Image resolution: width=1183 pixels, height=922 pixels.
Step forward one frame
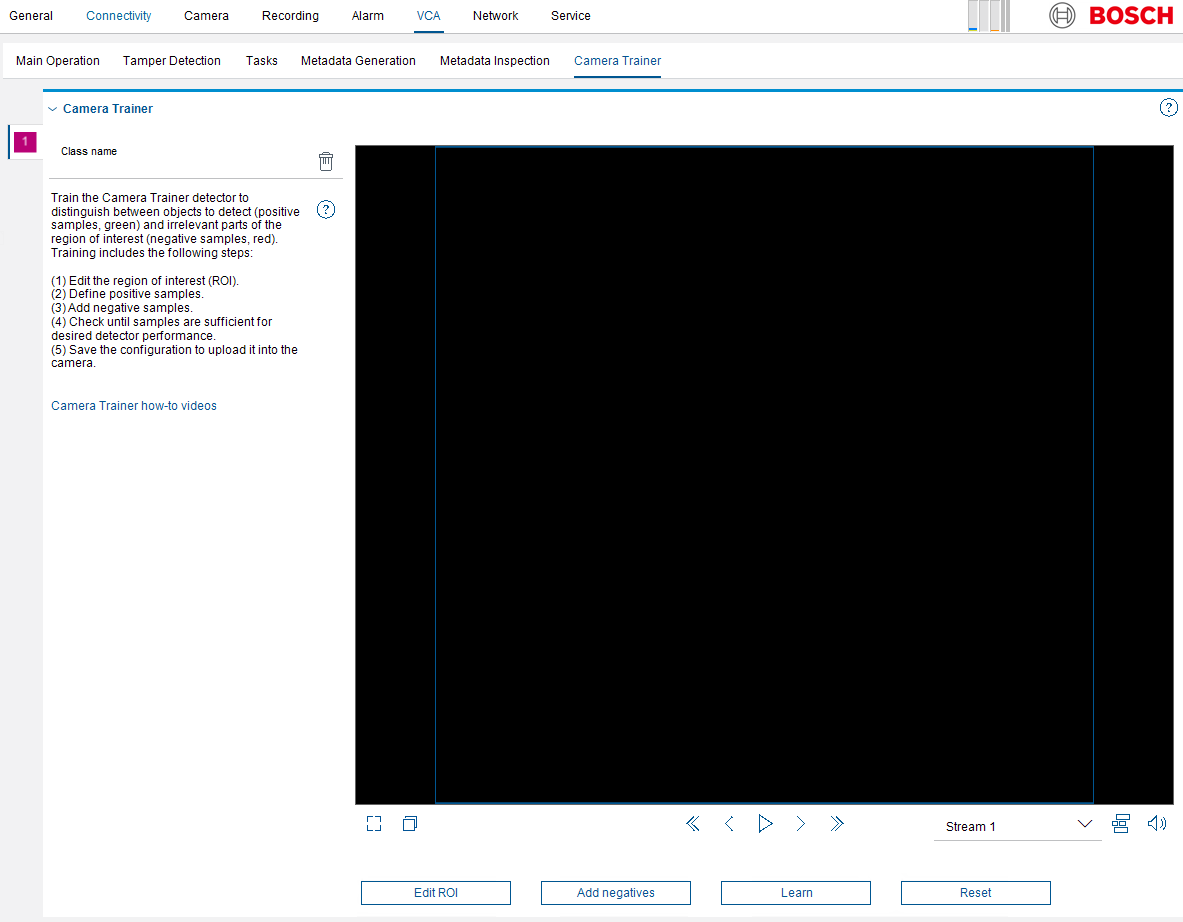(x=801, y=824)
